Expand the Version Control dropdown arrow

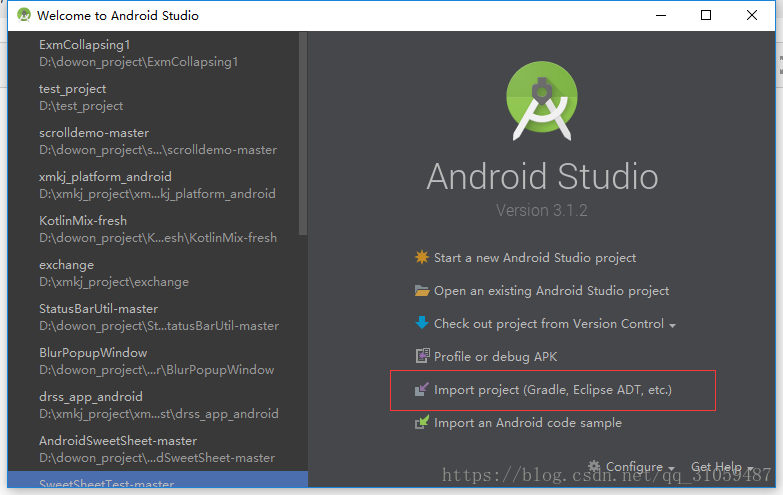[673, 326]
